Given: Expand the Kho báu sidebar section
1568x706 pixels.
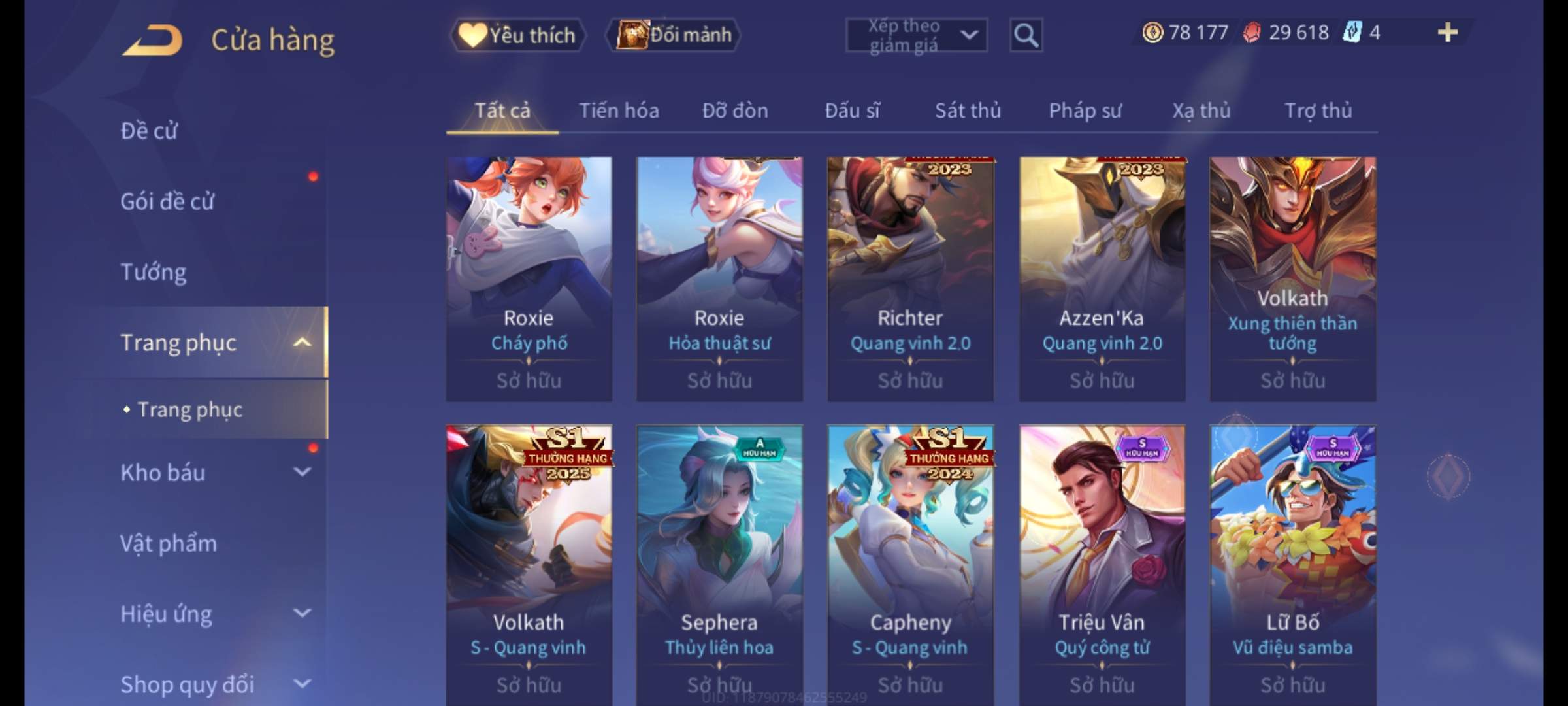Looking at the screenshot, I should click(x=302, y=472).
